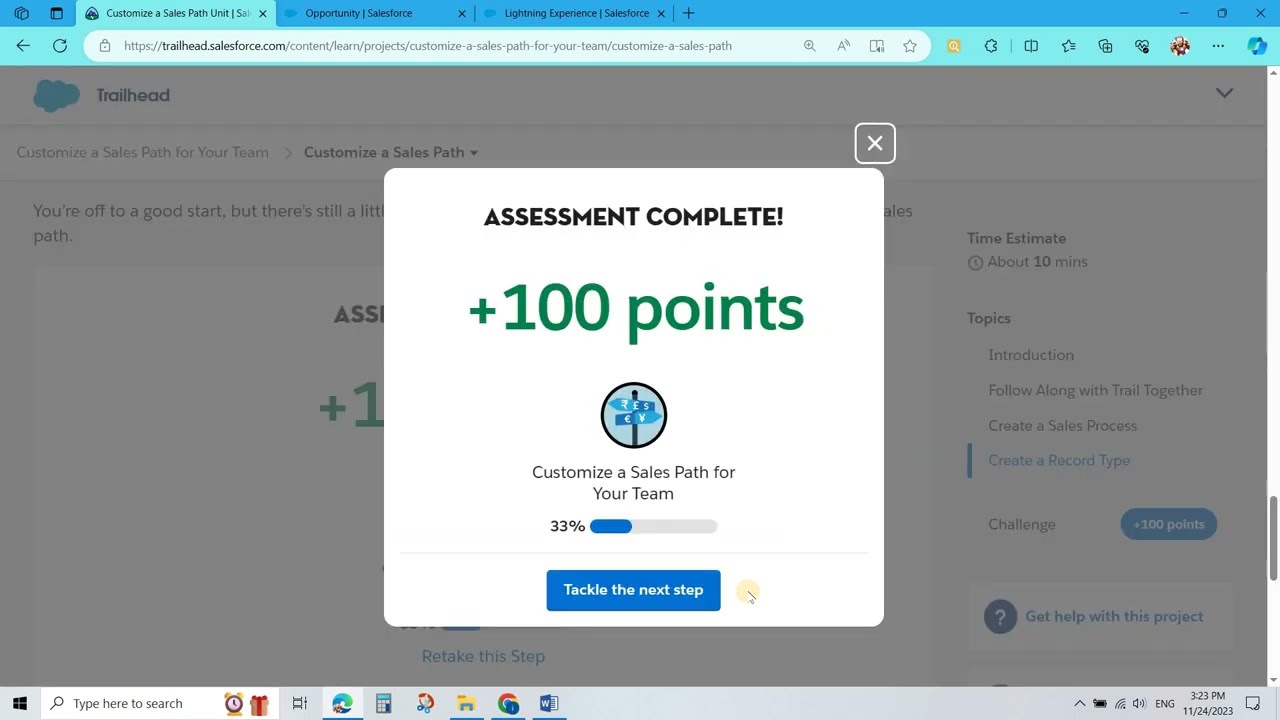The width and height of the screenshot is (1280, 720).
Task: Click the page vertical scrollbar
Action: (x=1273, y=537)
